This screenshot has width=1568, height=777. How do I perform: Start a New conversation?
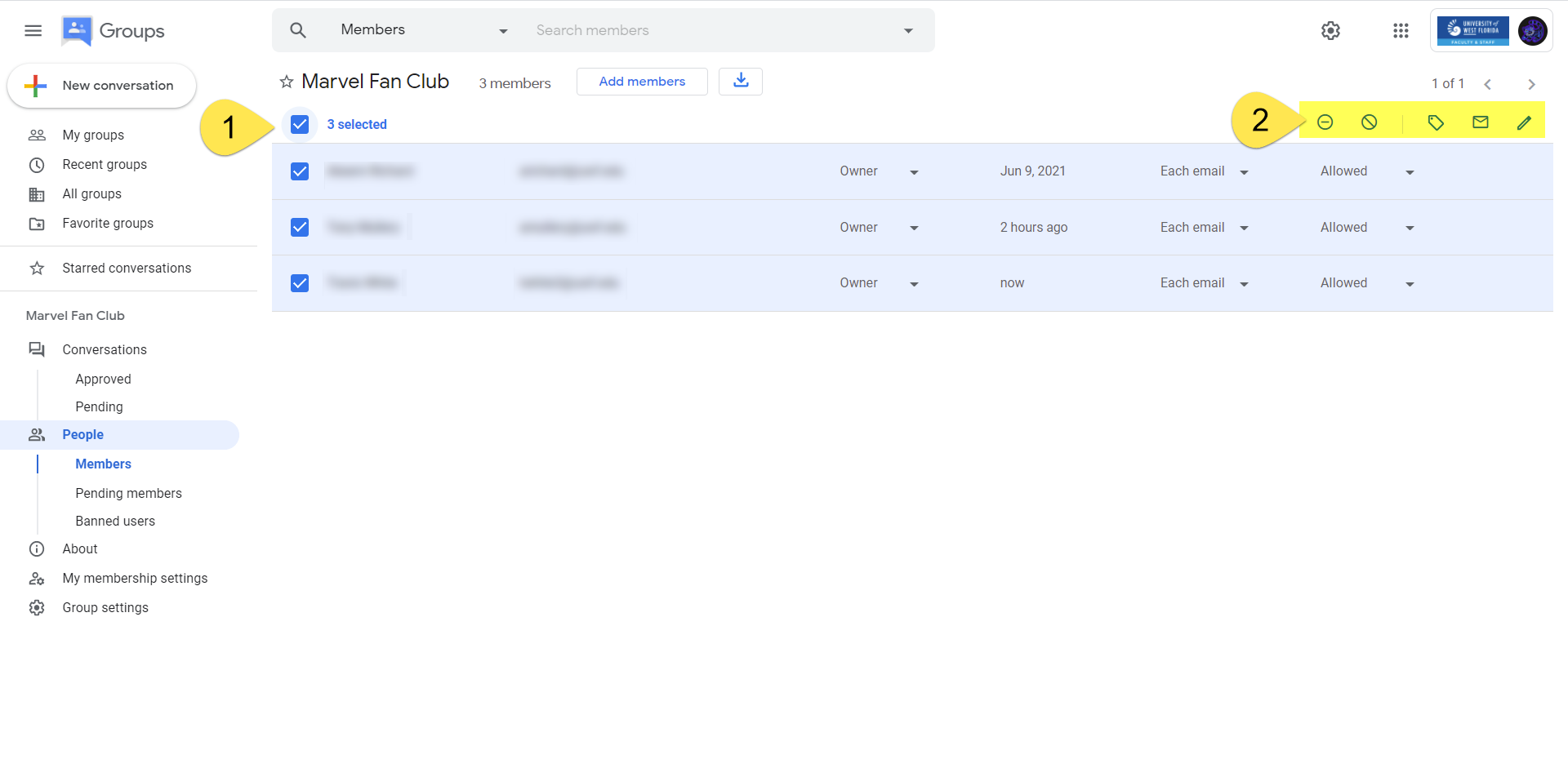(101, 86)
